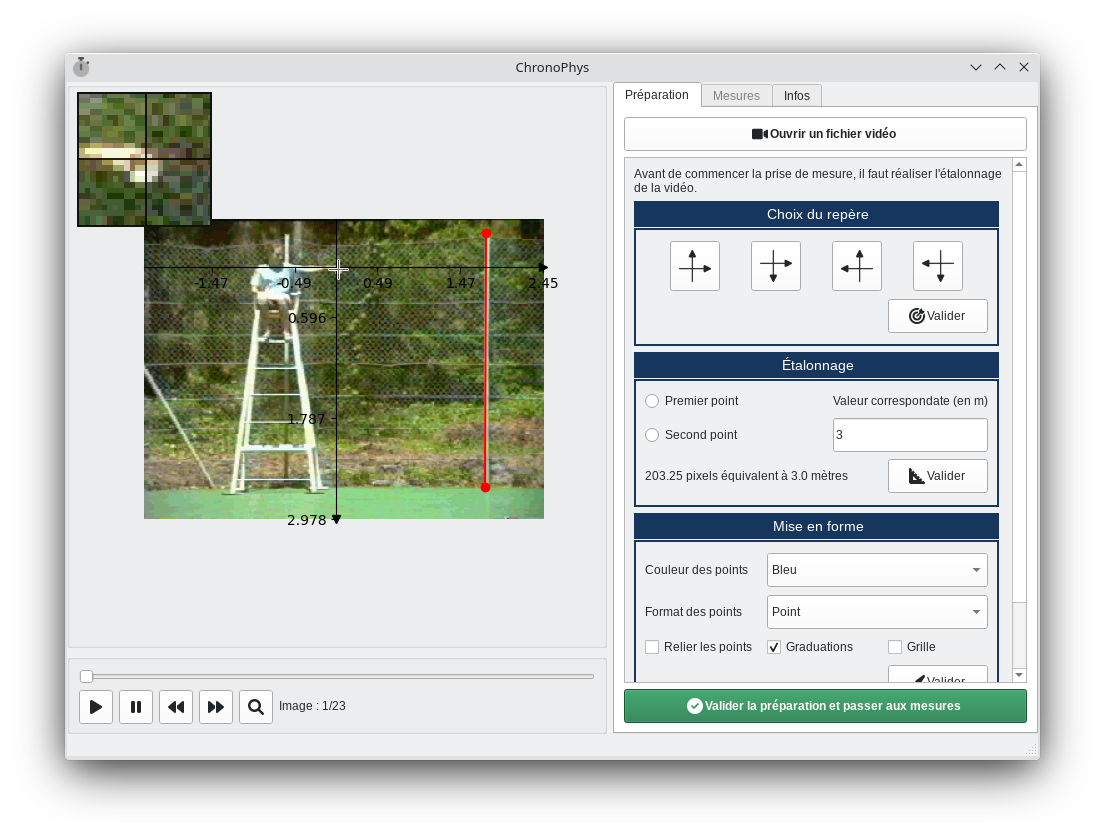Select axes pointing right and down
This screenshot has height=837, width=1105.
(775, 266)
